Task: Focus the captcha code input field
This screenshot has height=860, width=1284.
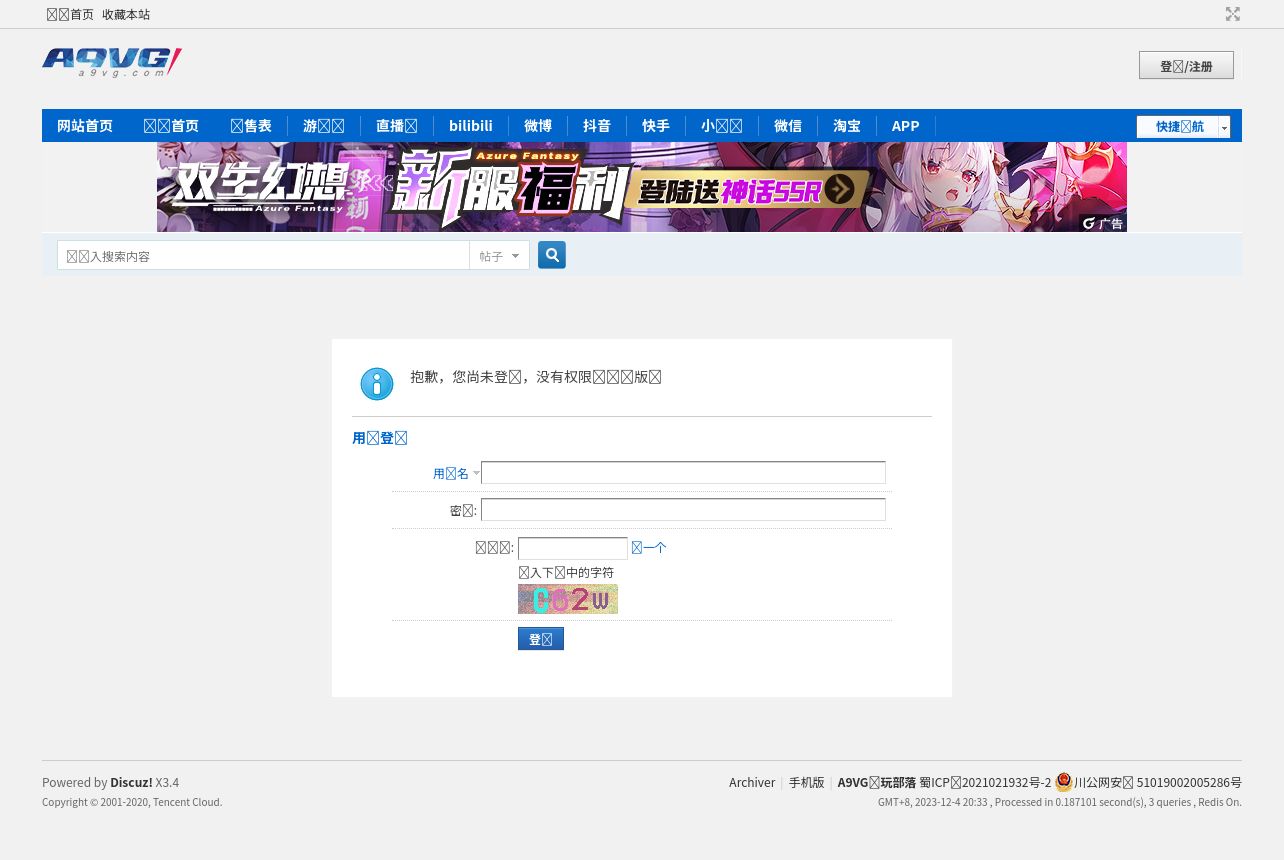Action: tap(573, 548)
